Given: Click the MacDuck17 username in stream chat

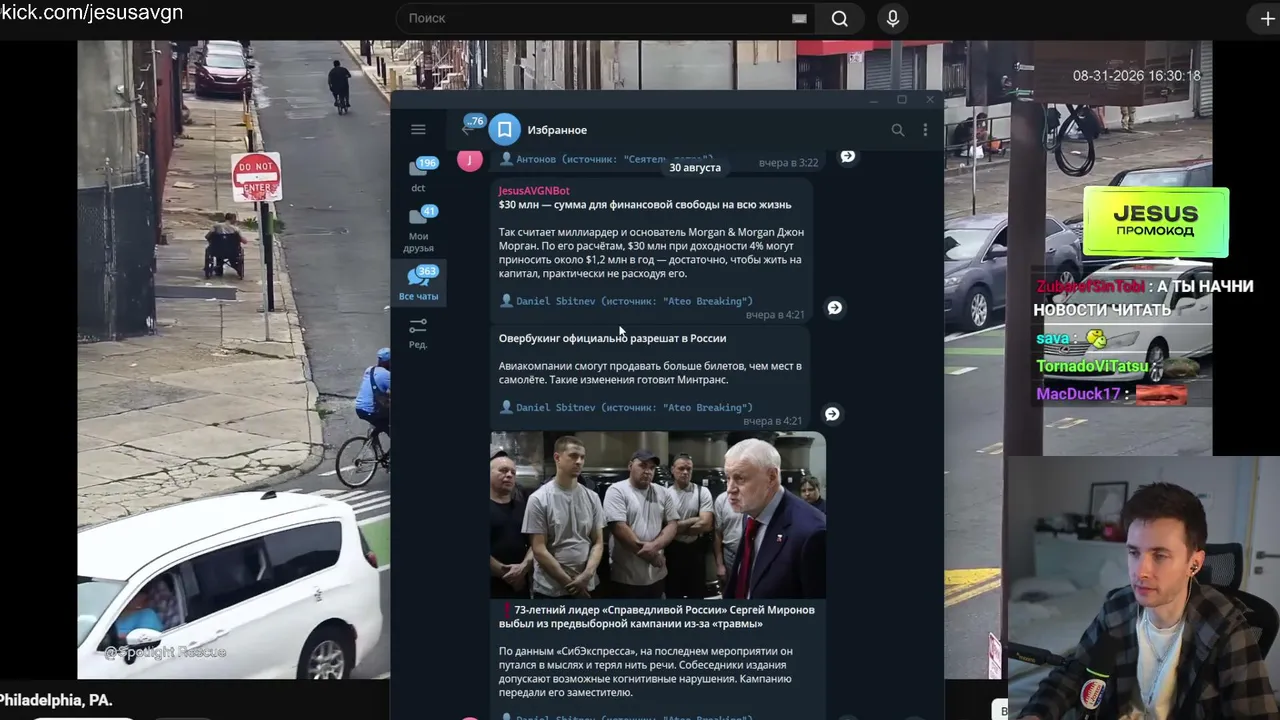Looking at the screenshot, I should tap(1078, 394).
